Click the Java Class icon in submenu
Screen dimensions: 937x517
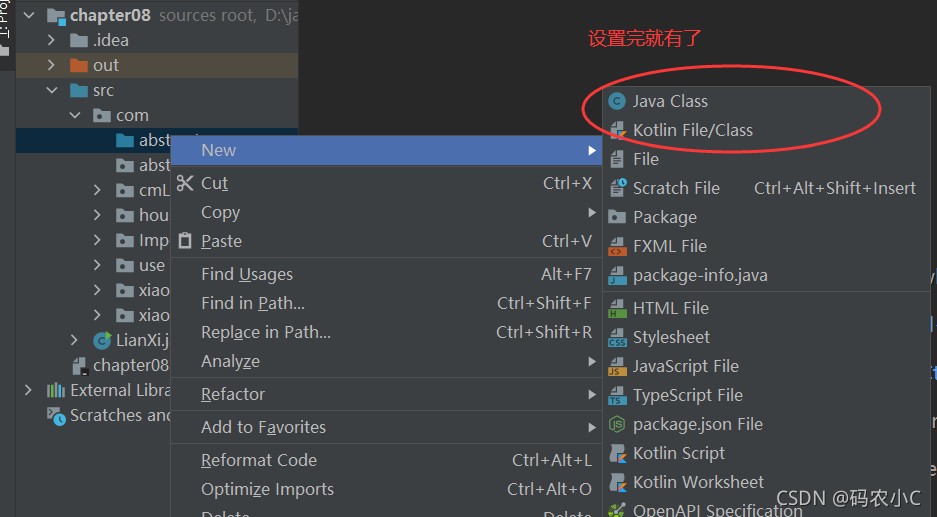click(617, 101)
